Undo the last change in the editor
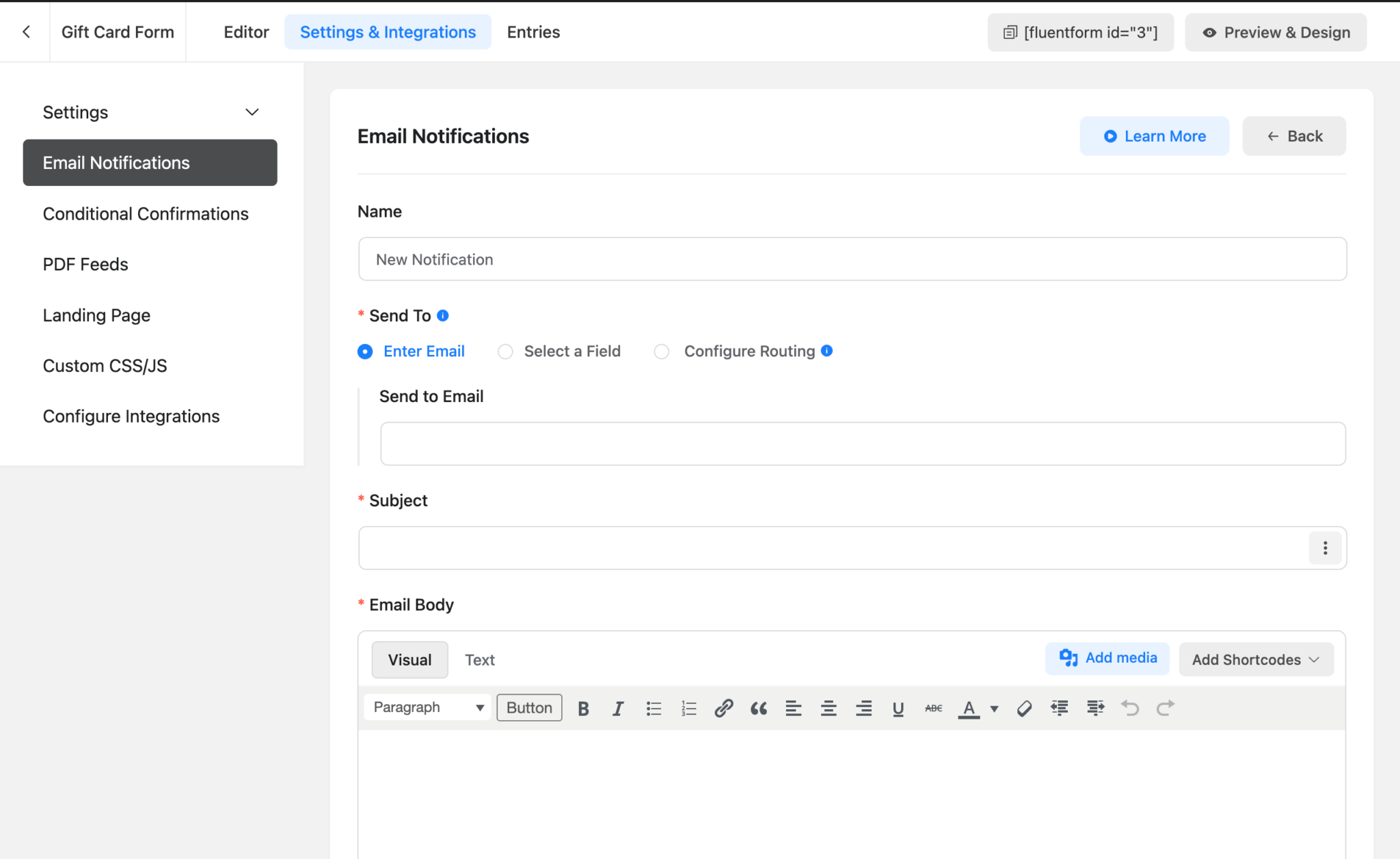Viewport: 1400px width, 859px height. [1129, 708]
